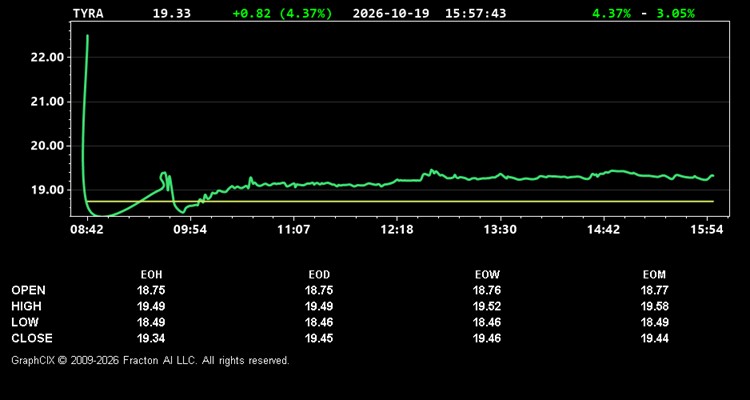Click the HIGH row label

point(26,306)
